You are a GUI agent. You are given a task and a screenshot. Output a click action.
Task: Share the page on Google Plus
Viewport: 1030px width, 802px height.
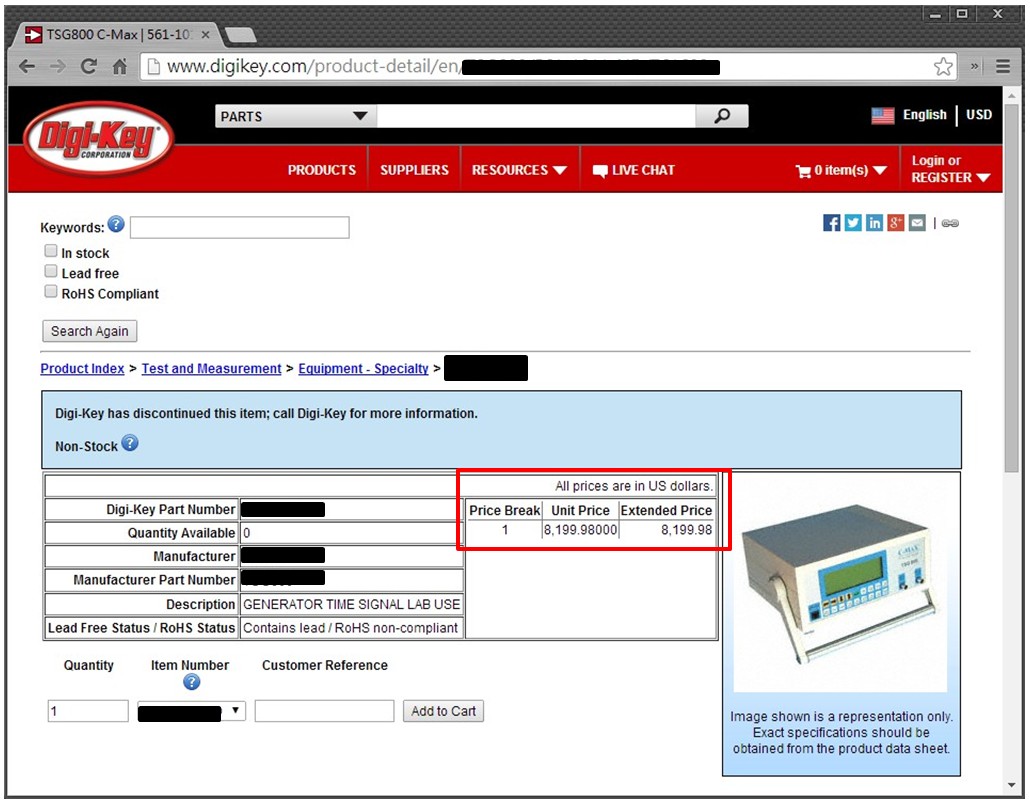tap(896, 223)
